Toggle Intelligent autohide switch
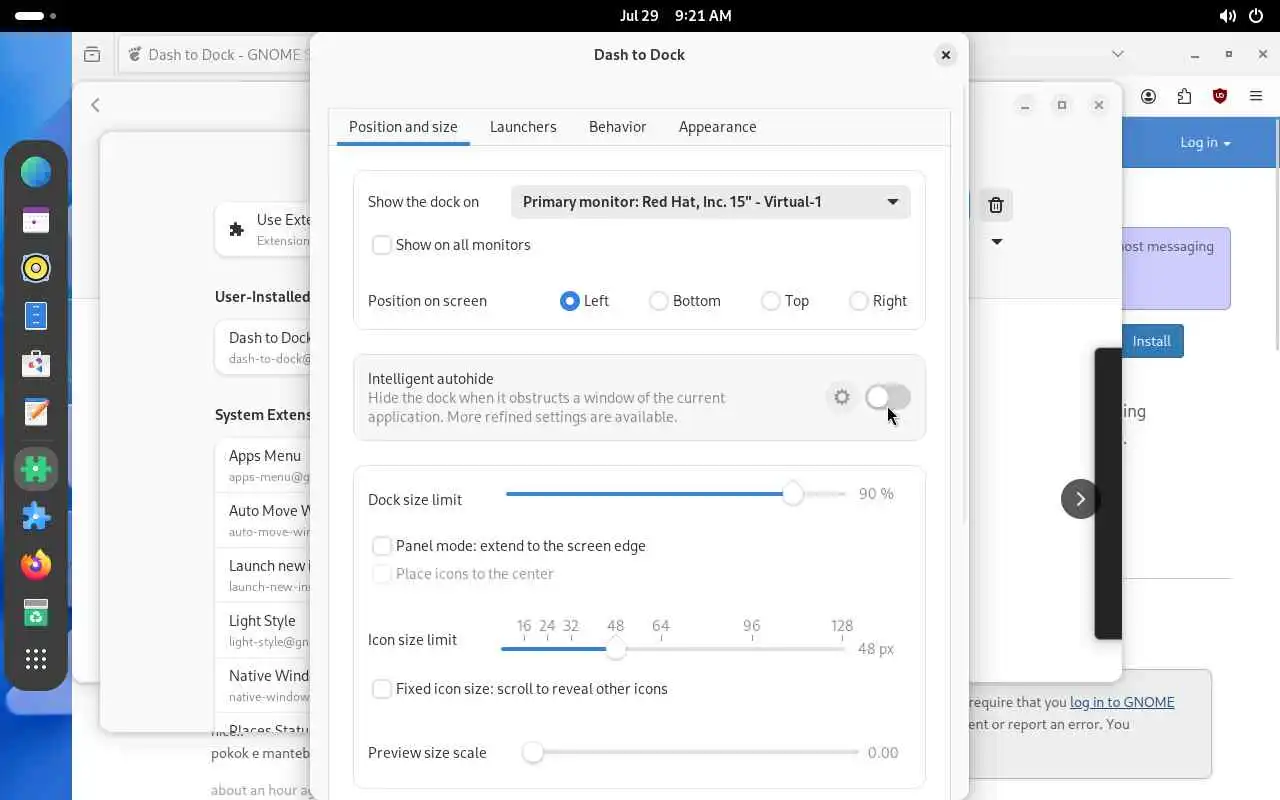This screenshot has height=800, width=1280. 888,397
